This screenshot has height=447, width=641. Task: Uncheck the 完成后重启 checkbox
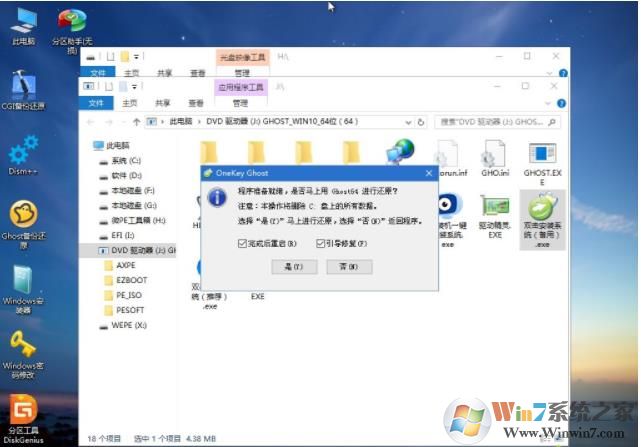point(243,243)
